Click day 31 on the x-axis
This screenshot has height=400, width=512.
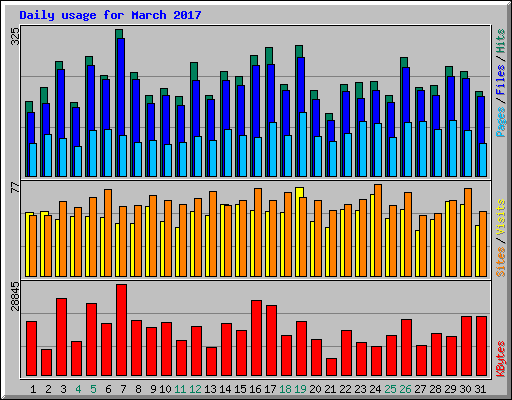click(x=480, y=389)
